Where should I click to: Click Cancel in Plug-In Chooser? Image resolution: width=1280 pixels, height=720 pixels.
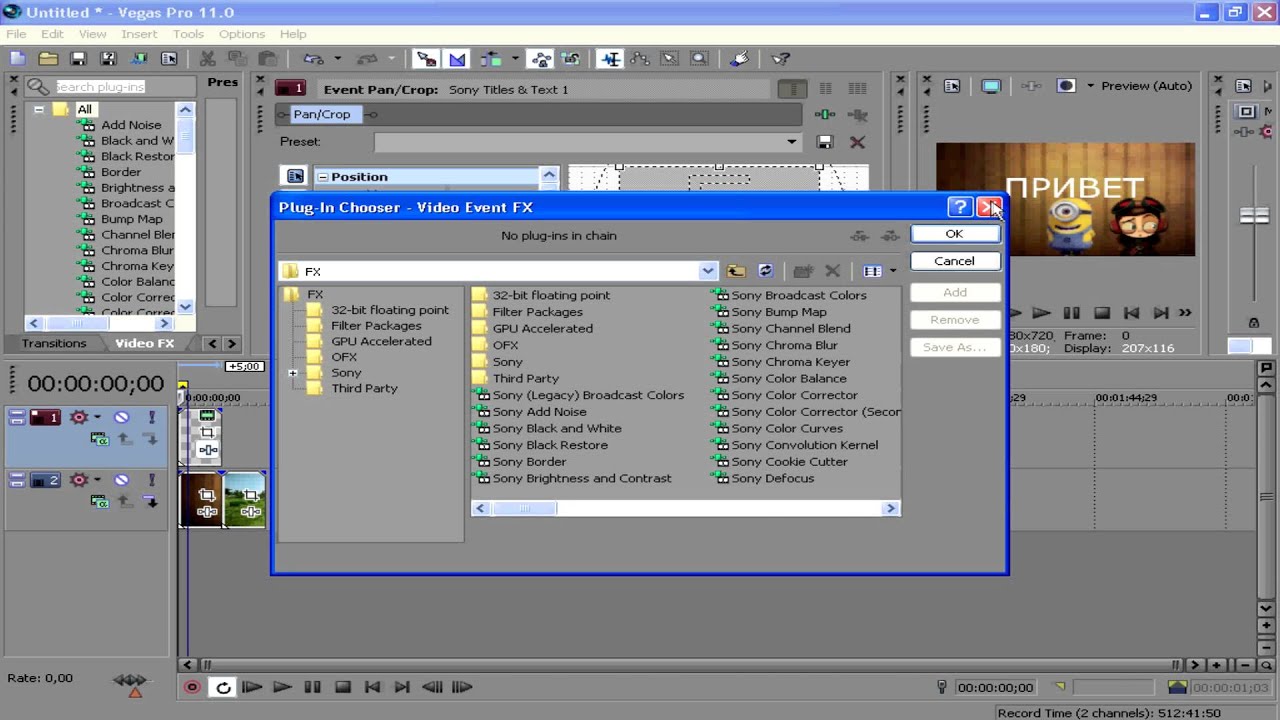pyautogui.click(x=954, y=261)
